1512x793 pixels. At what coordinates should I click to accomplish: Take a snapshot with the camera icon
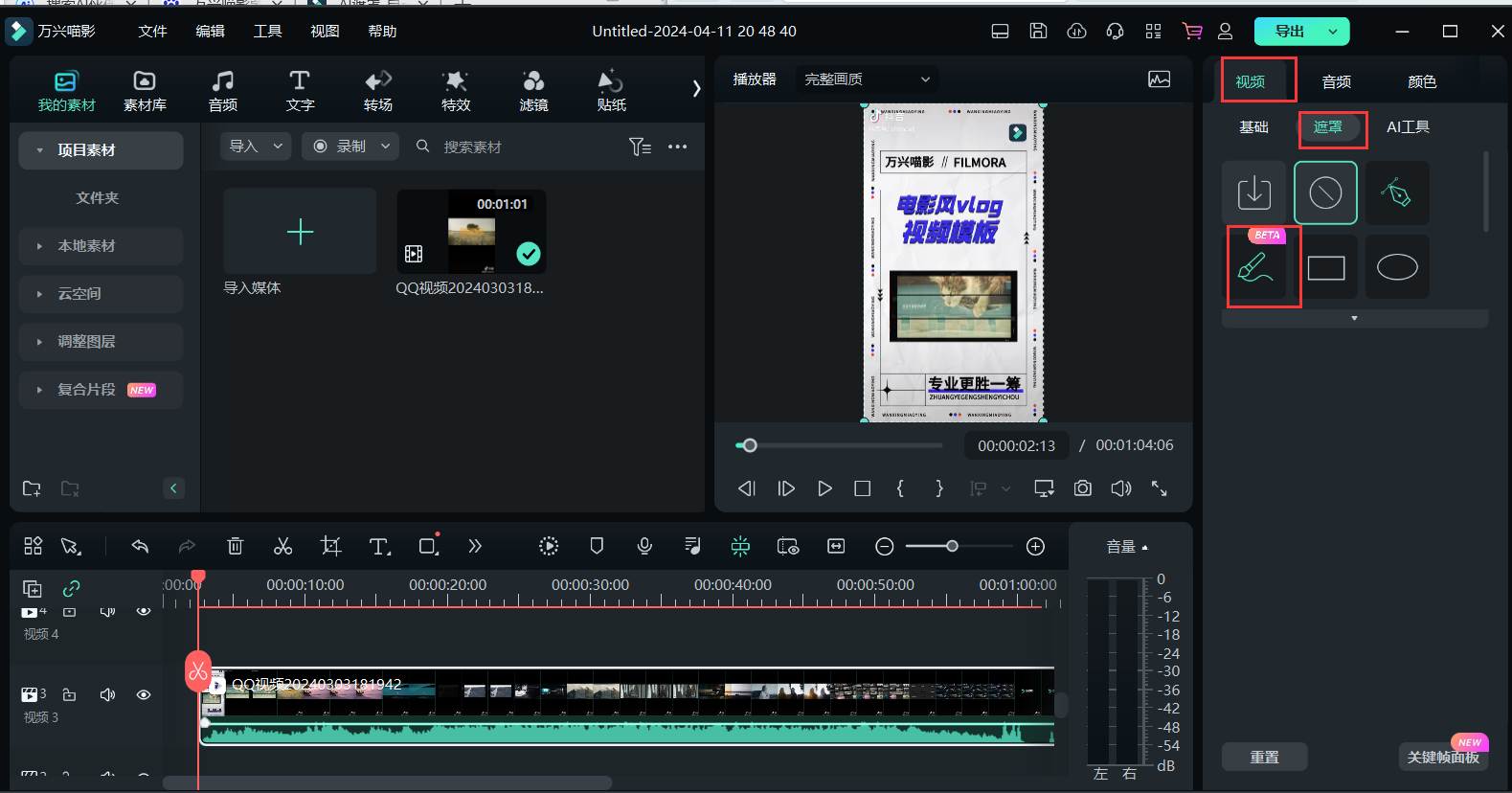1082,488
